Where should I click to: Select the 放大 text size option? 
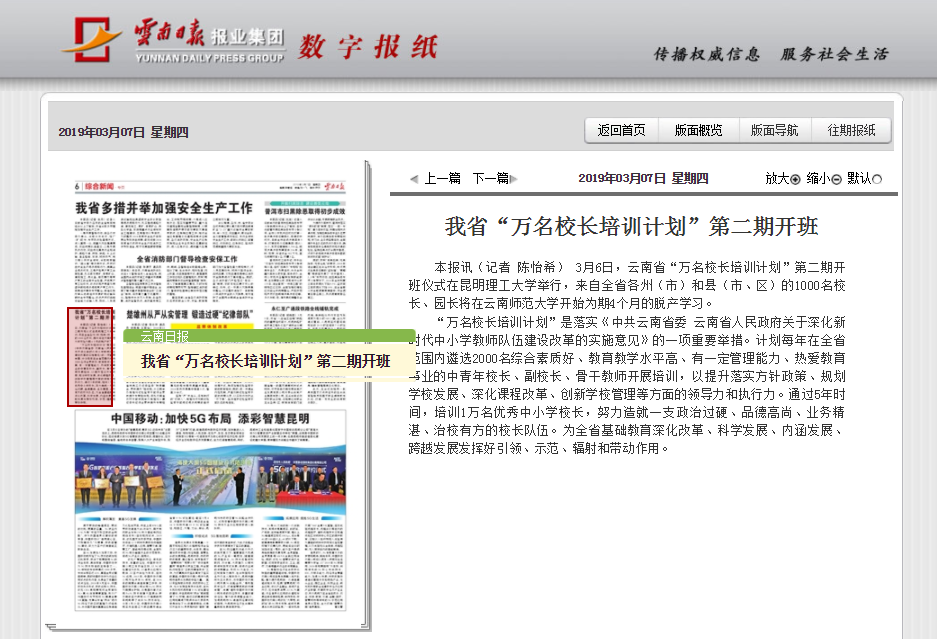coord(777,179)
